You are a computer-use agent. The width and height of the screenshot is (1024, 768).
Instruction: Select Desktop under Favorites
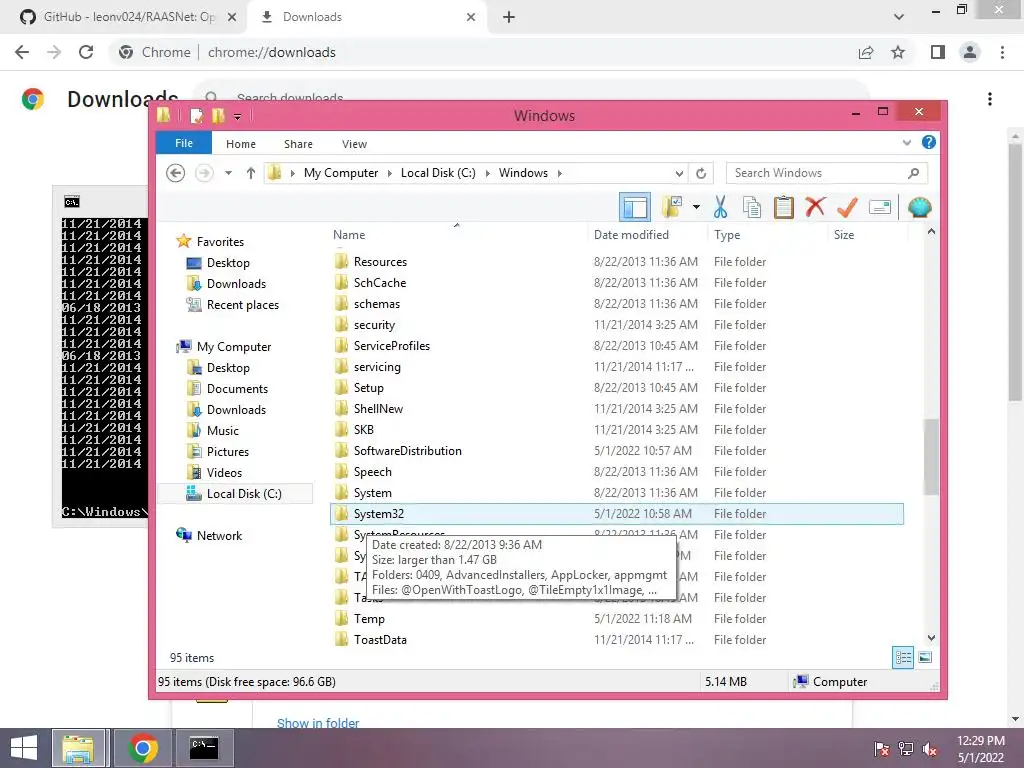pos(228,263)
